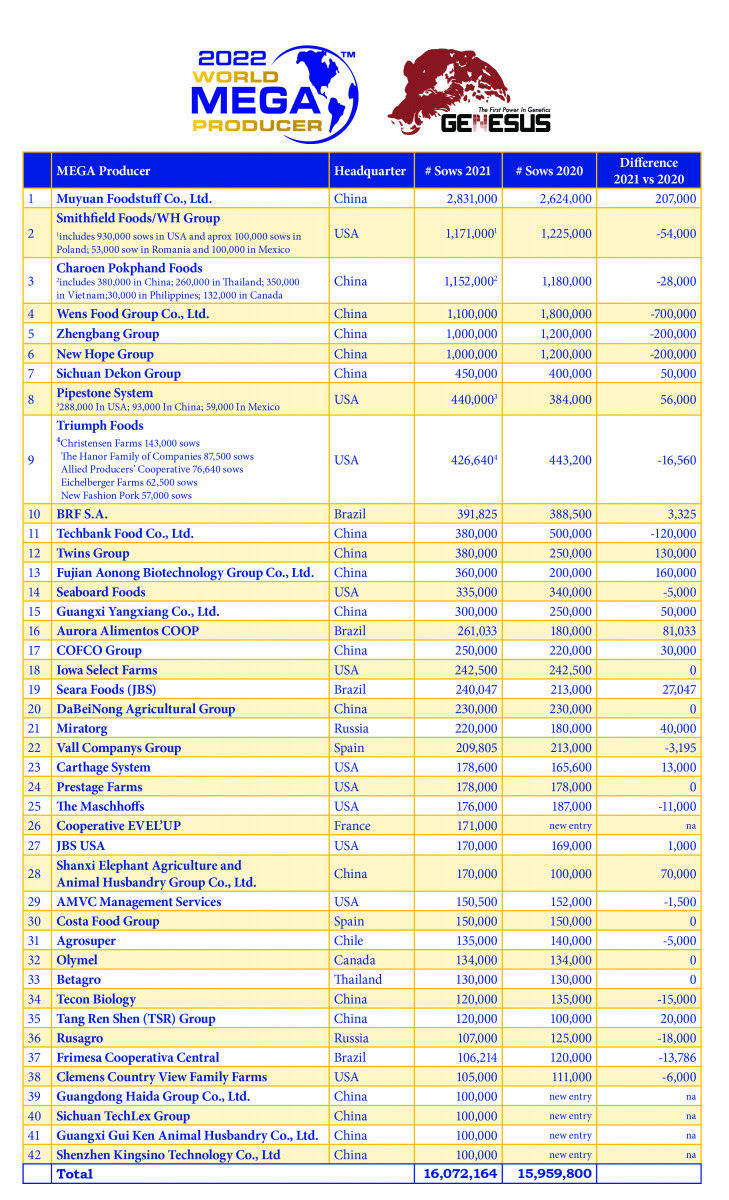The image size is (729, 1200).
Task: Click the 2022 World Mega Producer logo
Action: [271, 92]
